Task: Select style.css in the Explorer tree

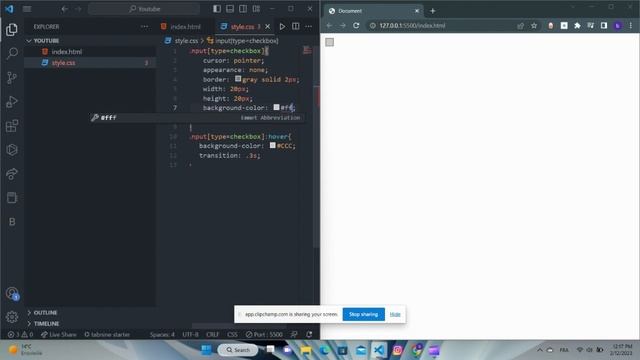Action: point(64,63)
